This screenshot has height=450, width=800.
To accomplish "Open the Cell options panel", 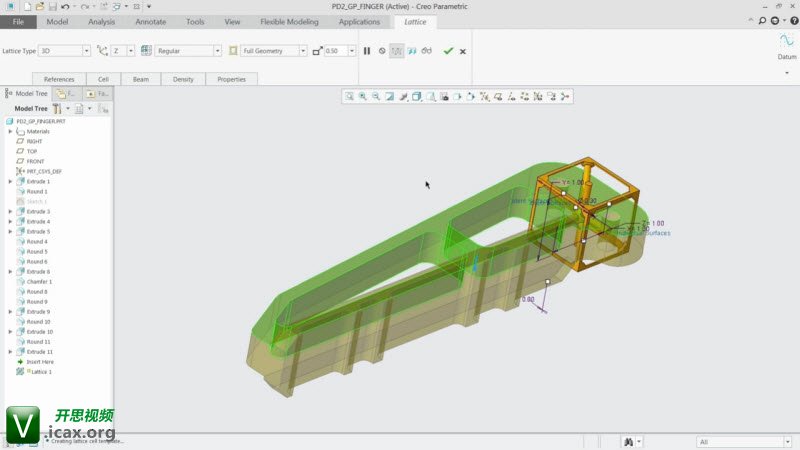I will coord(103,79).
